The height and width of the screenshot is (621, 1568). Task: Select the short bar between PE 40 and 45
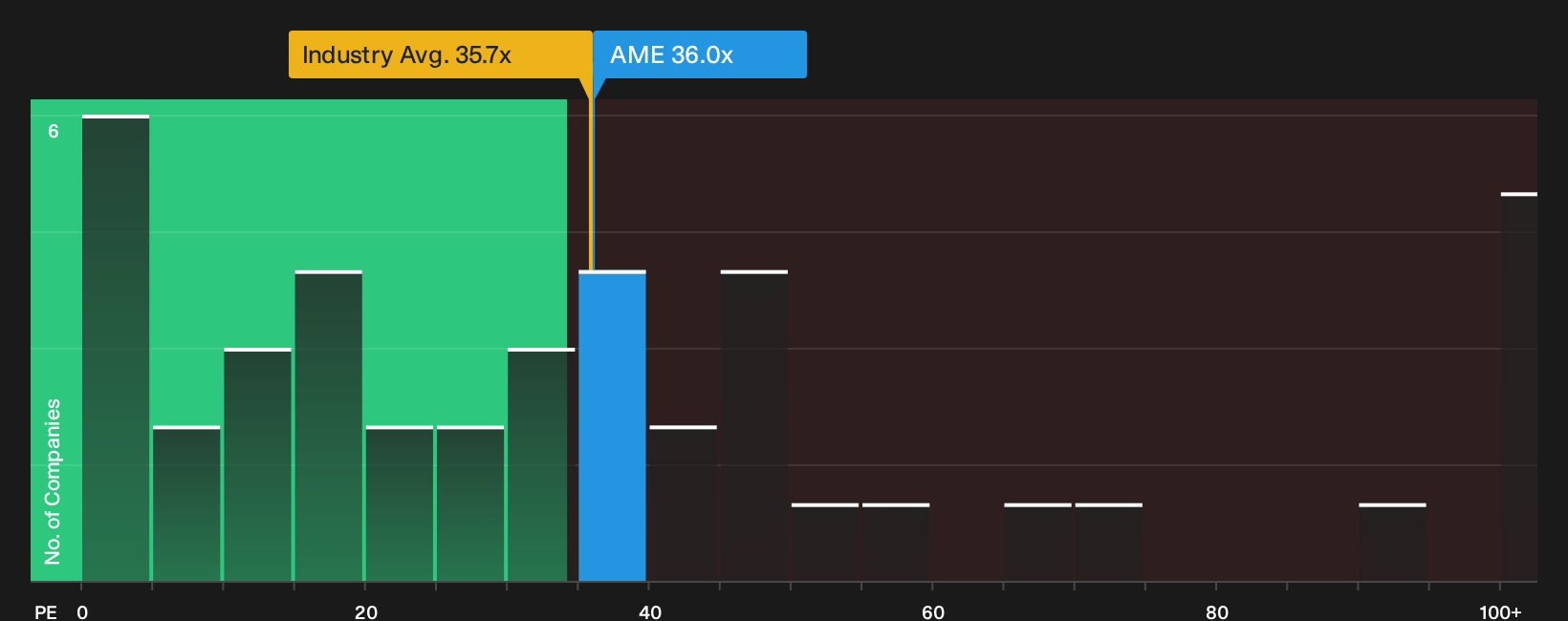(684, 503)
